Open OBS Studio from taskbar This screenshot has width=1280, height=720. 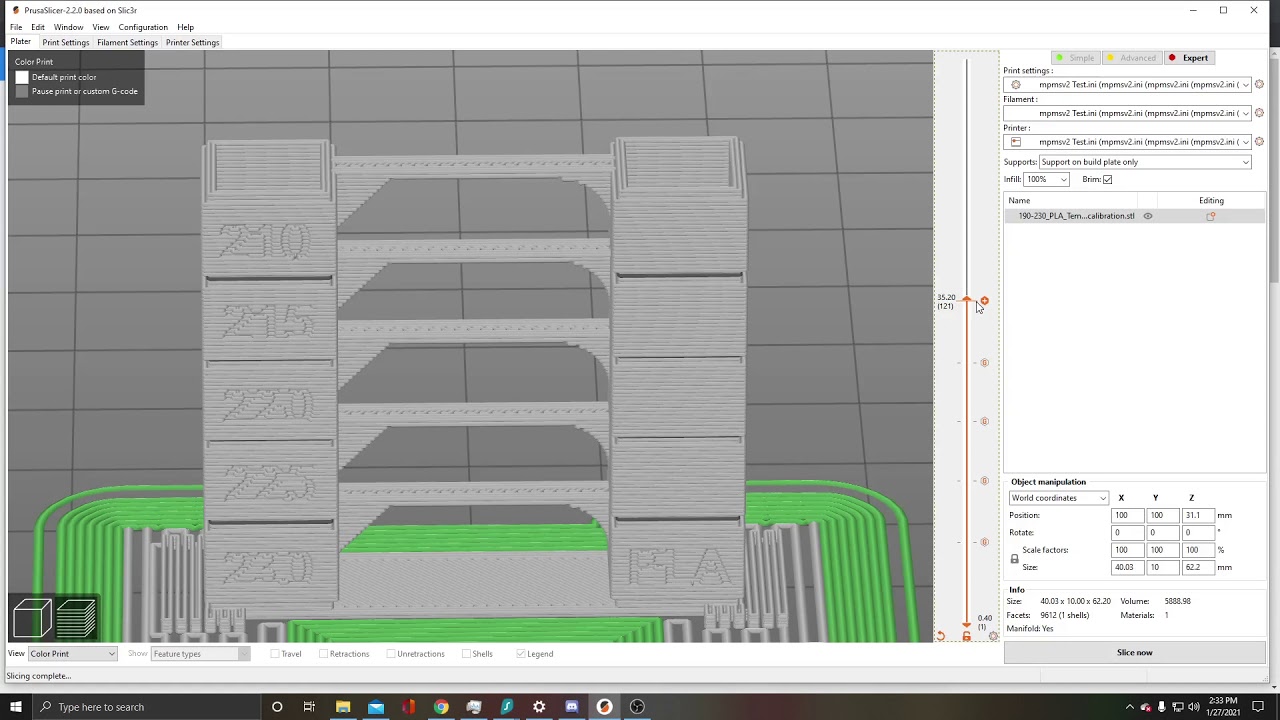click(637, 707)
